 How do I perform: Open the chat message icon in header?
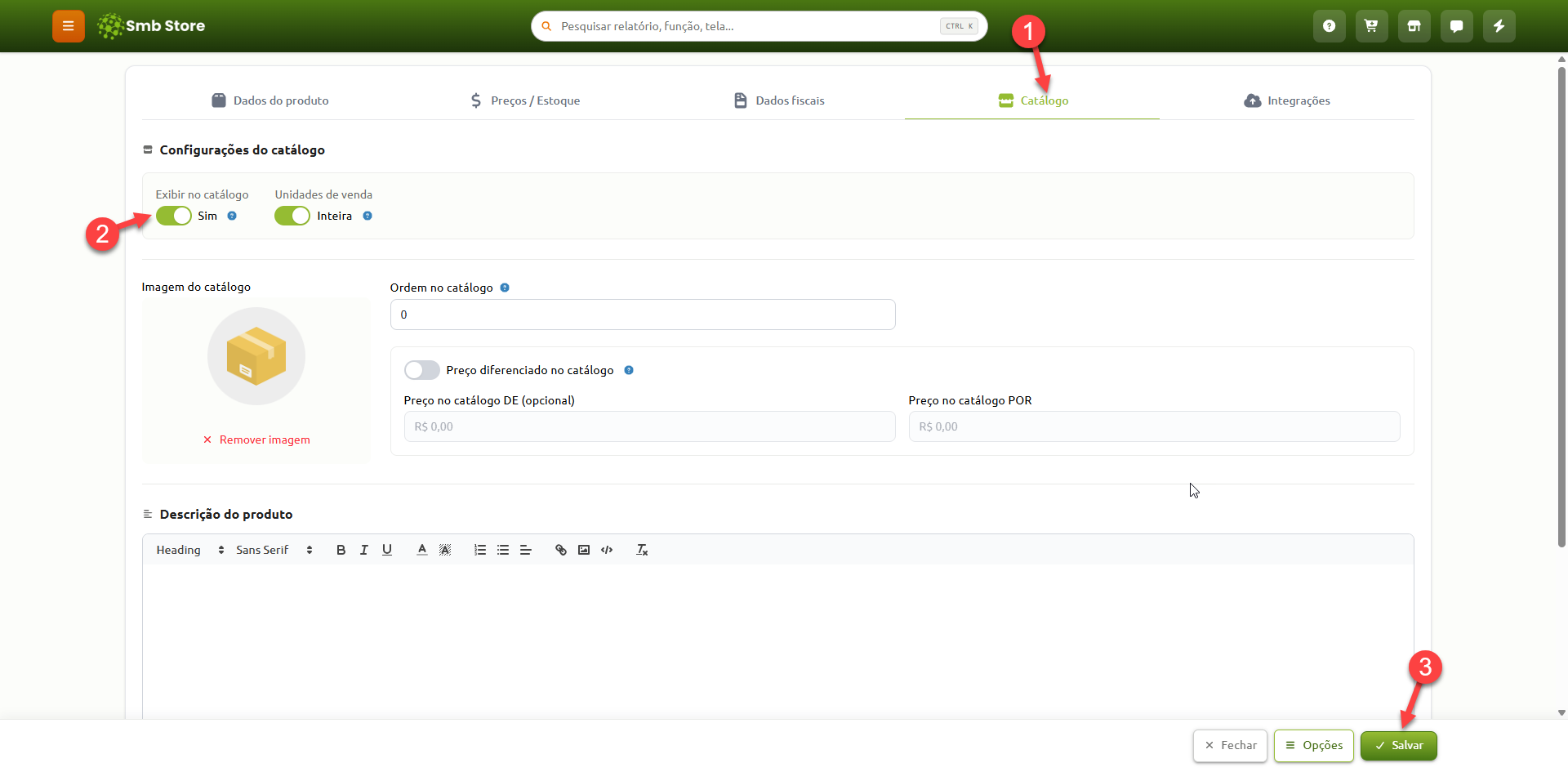(1457, 26)
